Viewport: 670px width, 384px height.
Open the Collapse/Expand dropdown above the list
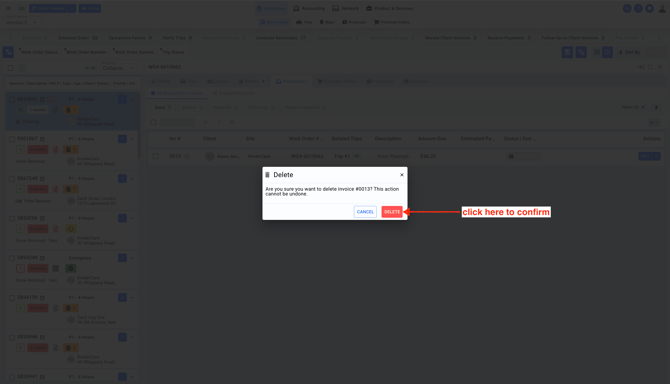(x=119, y=67)
